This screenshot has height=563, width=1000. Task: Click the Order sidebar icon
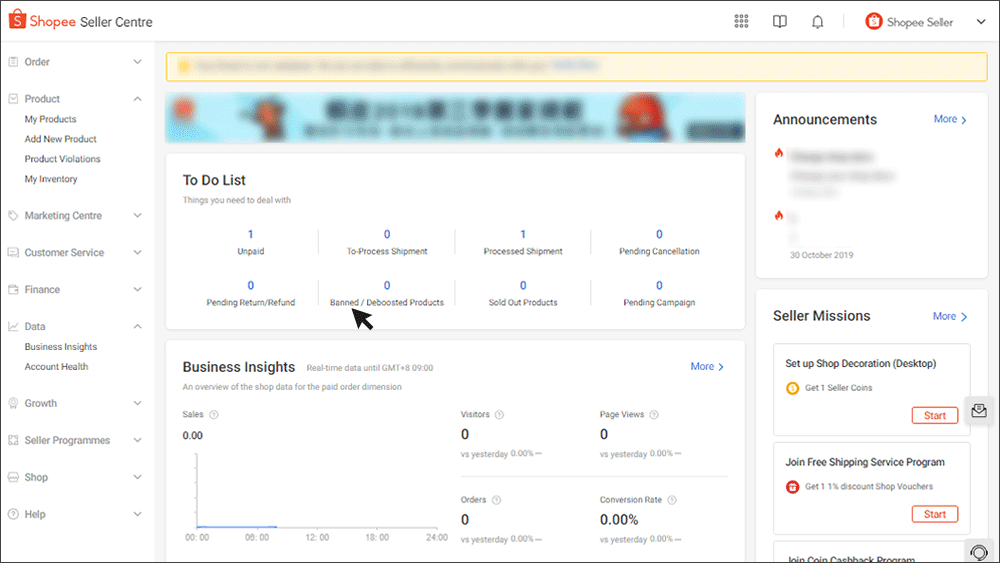[x=13, y=62]
